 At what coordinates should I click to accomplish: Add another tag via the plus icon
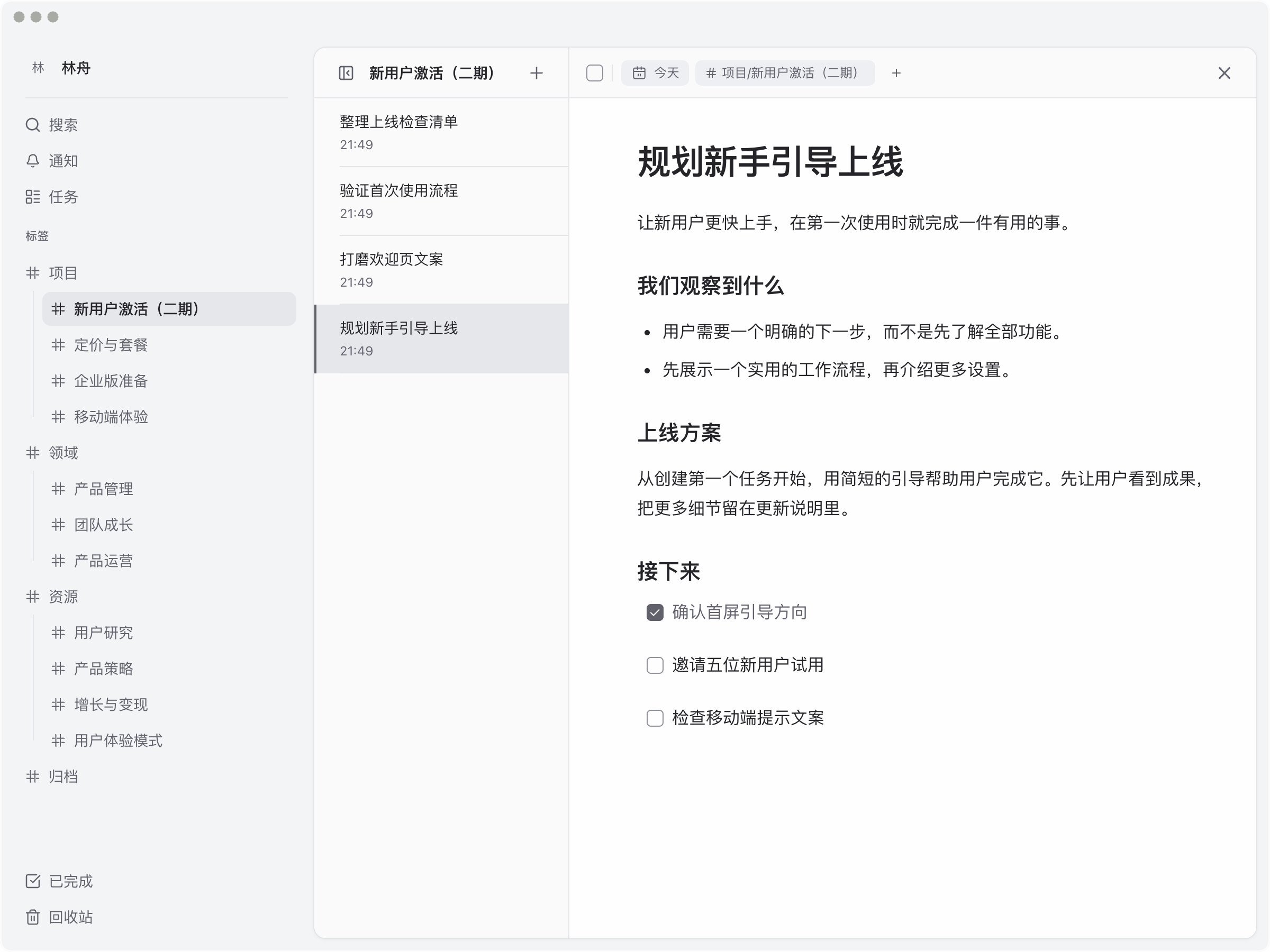(x=896, y=73)
